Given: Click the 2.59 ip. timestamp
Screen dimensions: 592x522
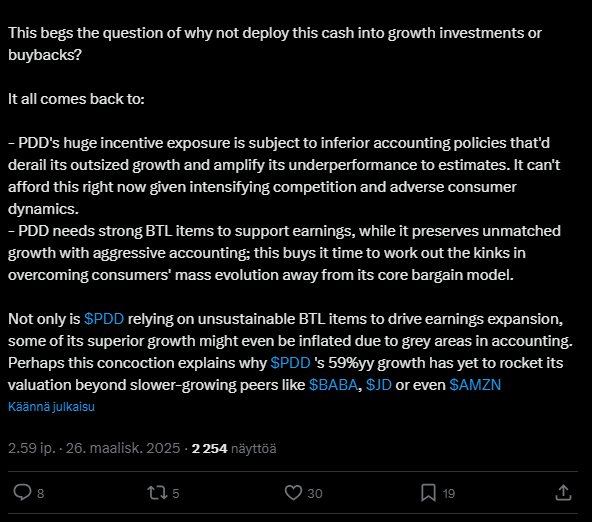Looking at the screenshot, I should click(31, 448).
